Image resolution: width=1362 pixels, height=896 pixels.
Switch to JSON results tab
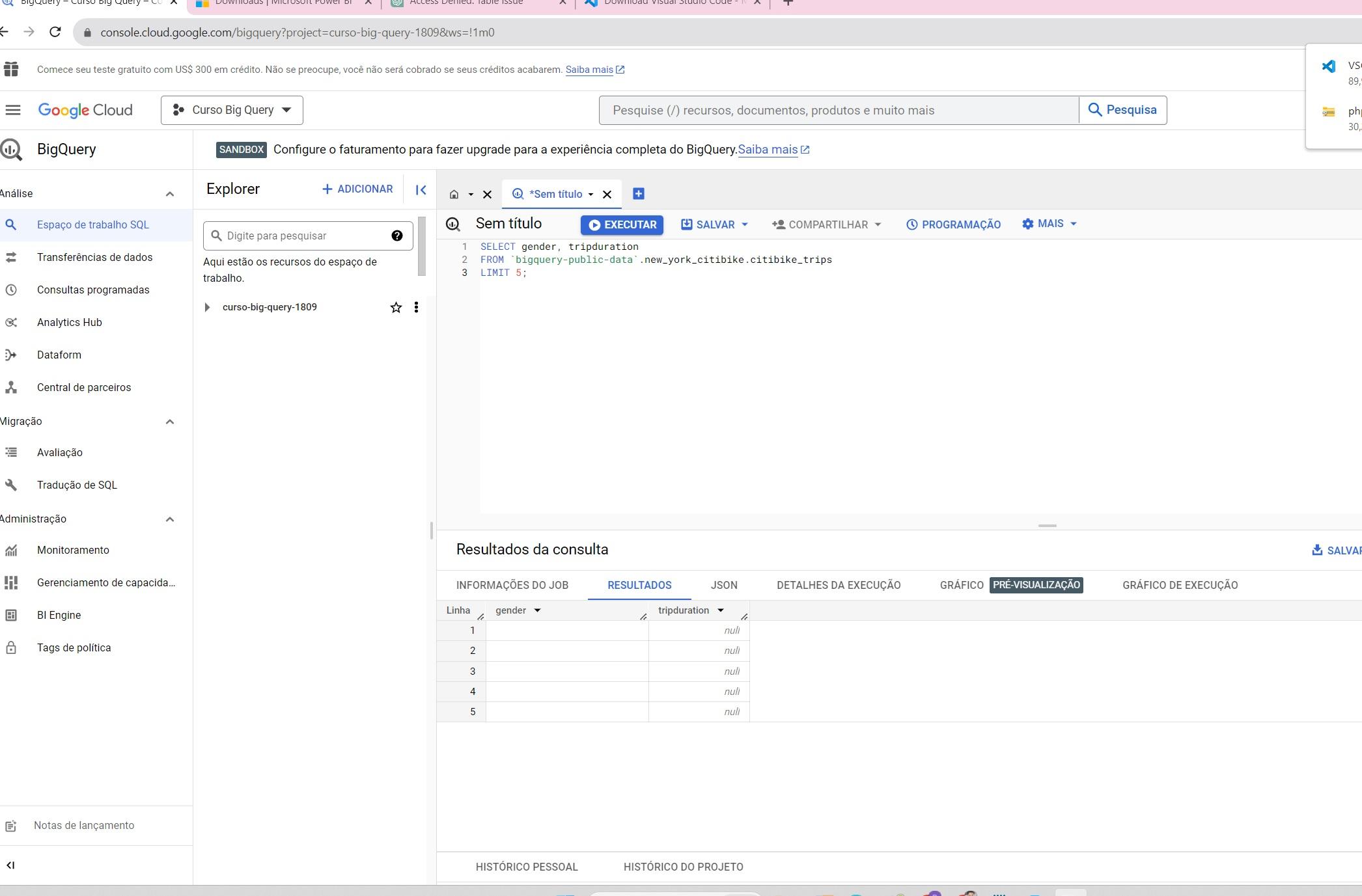pyautogui.click(x=724, y=585)
